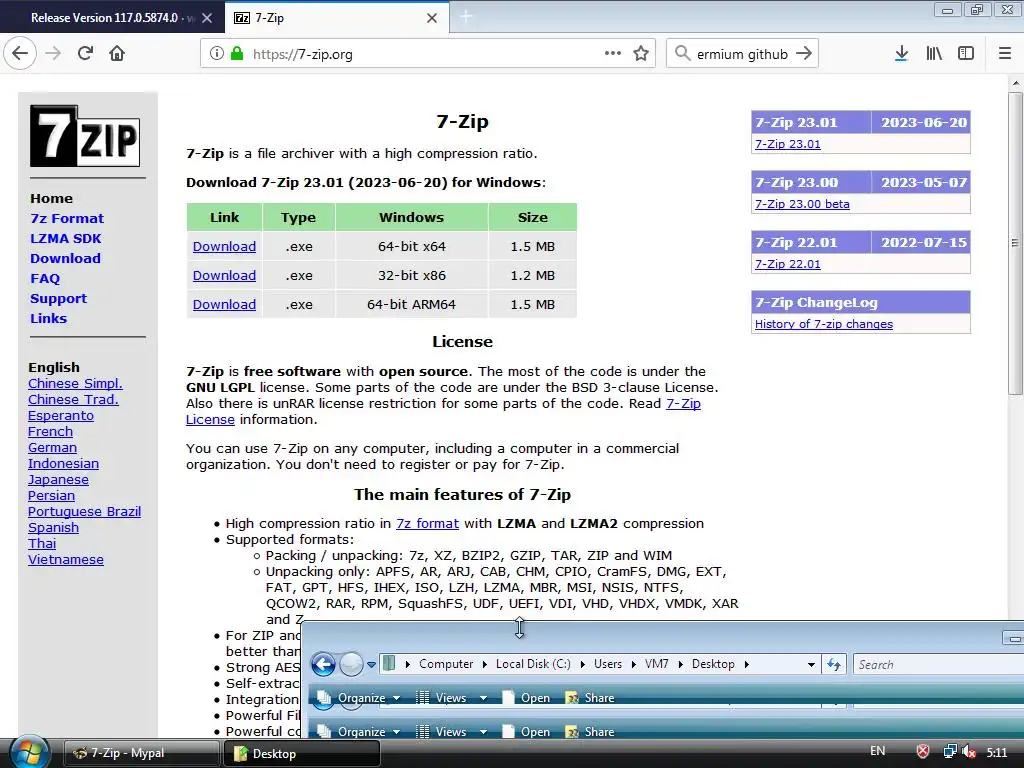Expand chevron after Users in address bar
The image size is (1024, 768).
pyautogui.click(x=633, y=664)
